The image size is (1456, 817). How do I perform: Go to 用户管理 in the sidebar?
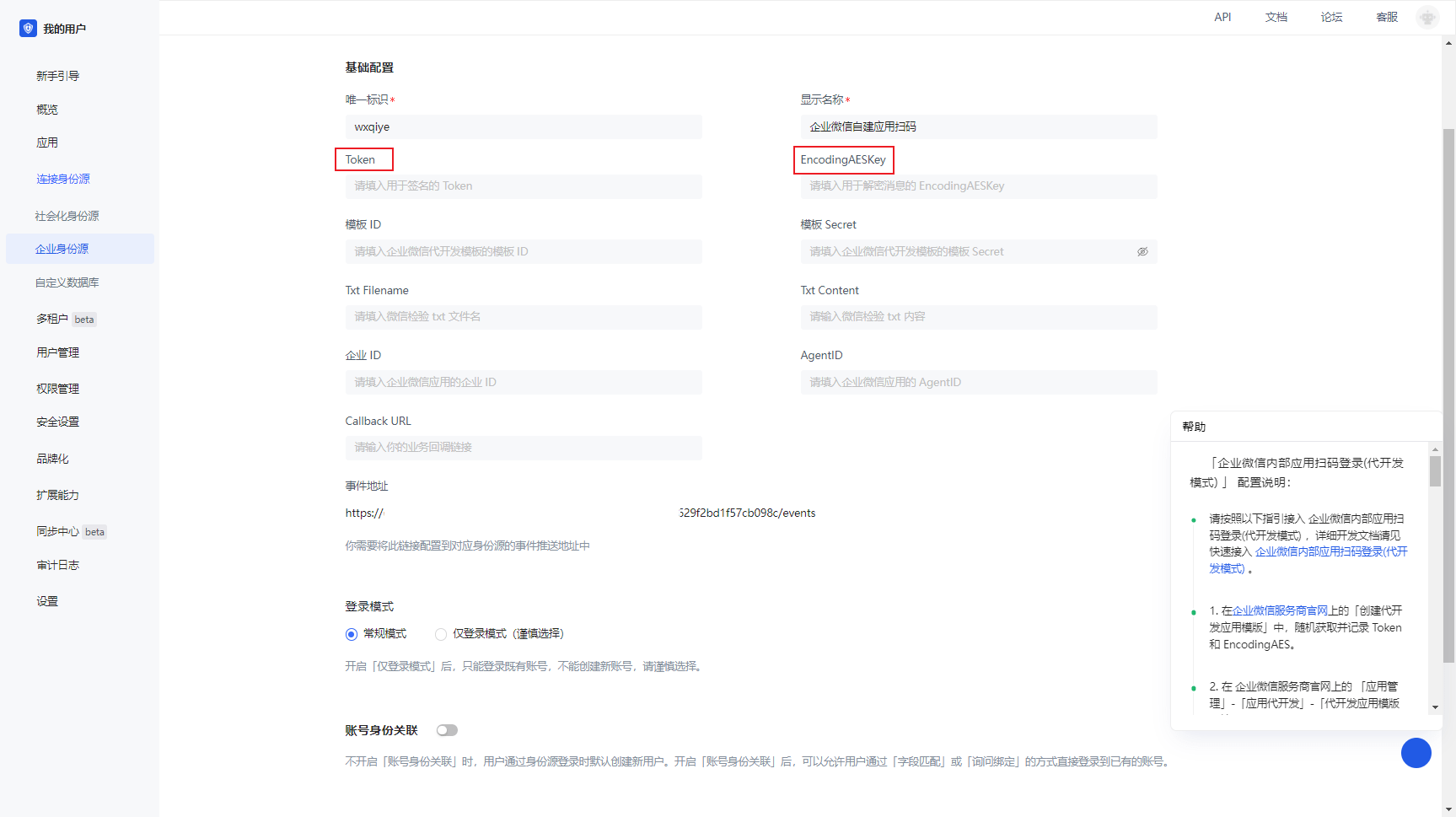coord(58,352)
